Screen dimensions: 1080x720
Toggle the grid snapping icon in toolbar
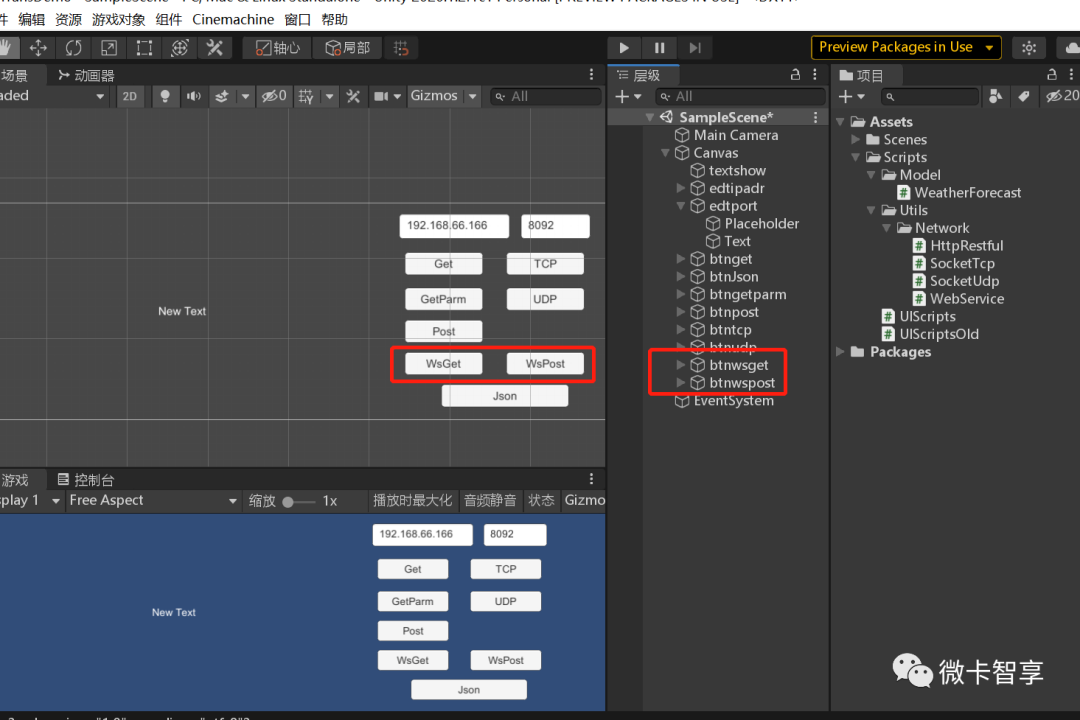401,48
